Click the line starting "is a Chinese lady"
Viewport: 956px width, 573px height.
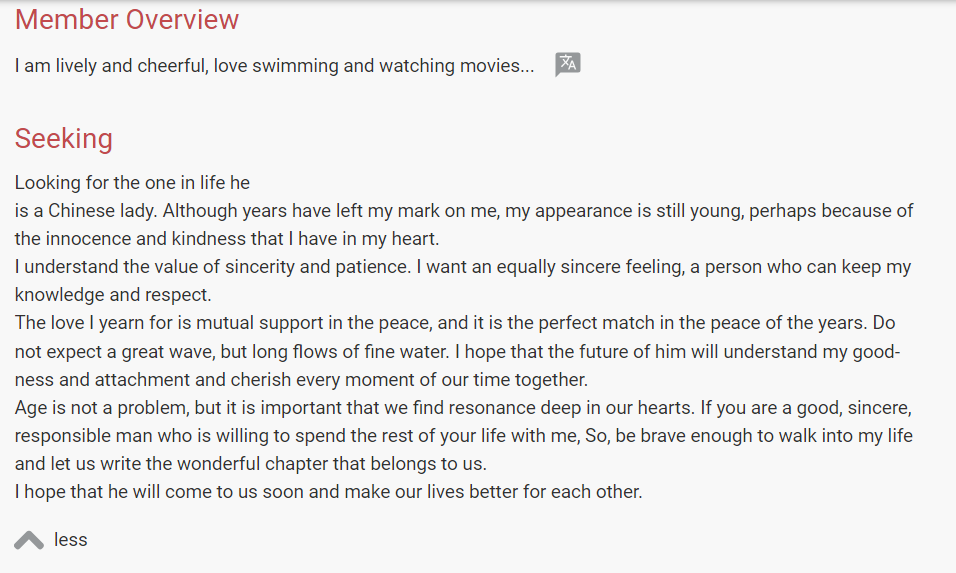pos(464,211)
